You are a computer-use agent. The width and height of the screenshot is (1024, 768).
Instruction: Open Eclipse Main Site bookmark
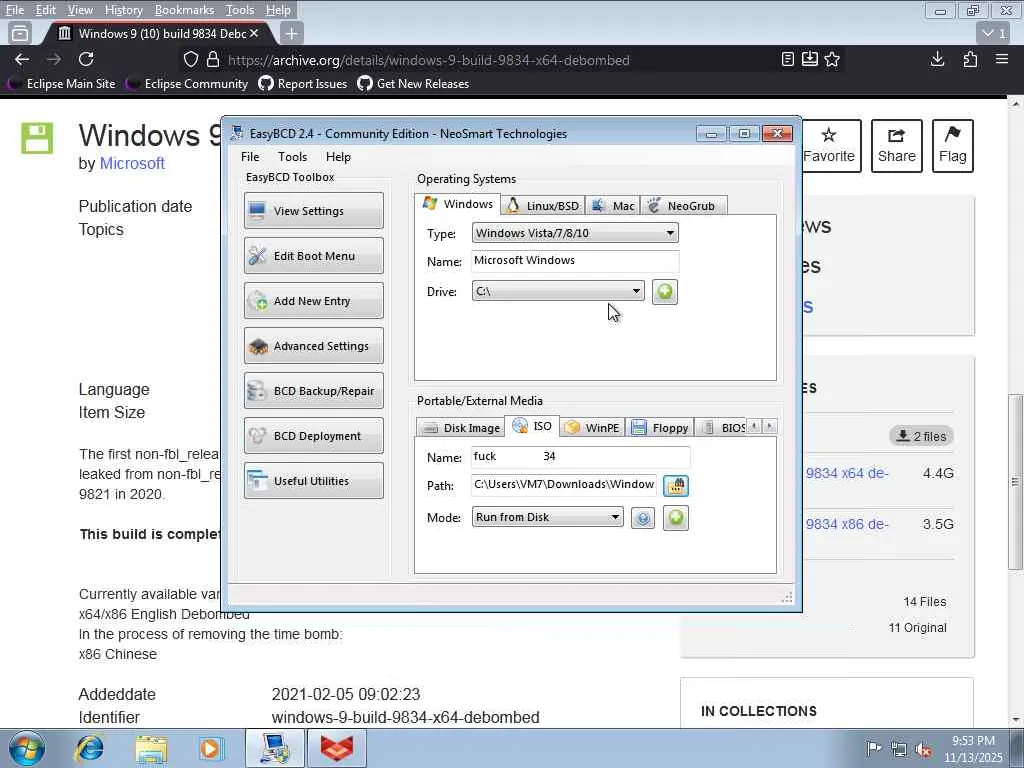click(62, 84)
